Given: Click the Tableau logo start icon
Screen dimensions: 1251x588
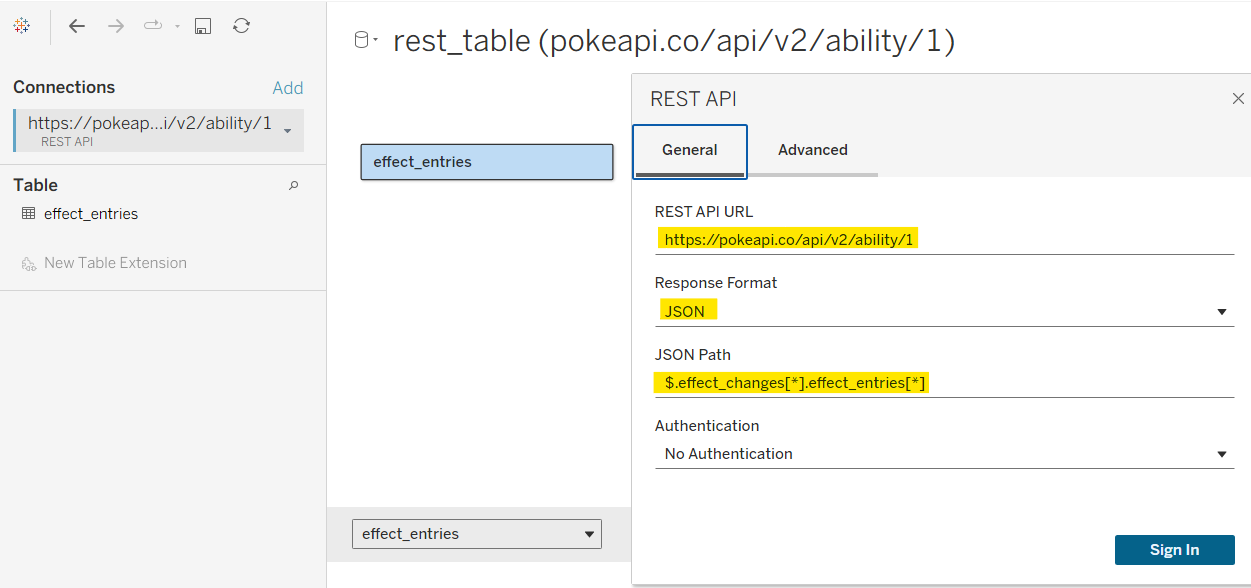Looking at the screenshot, I should (x=21, y=26).
